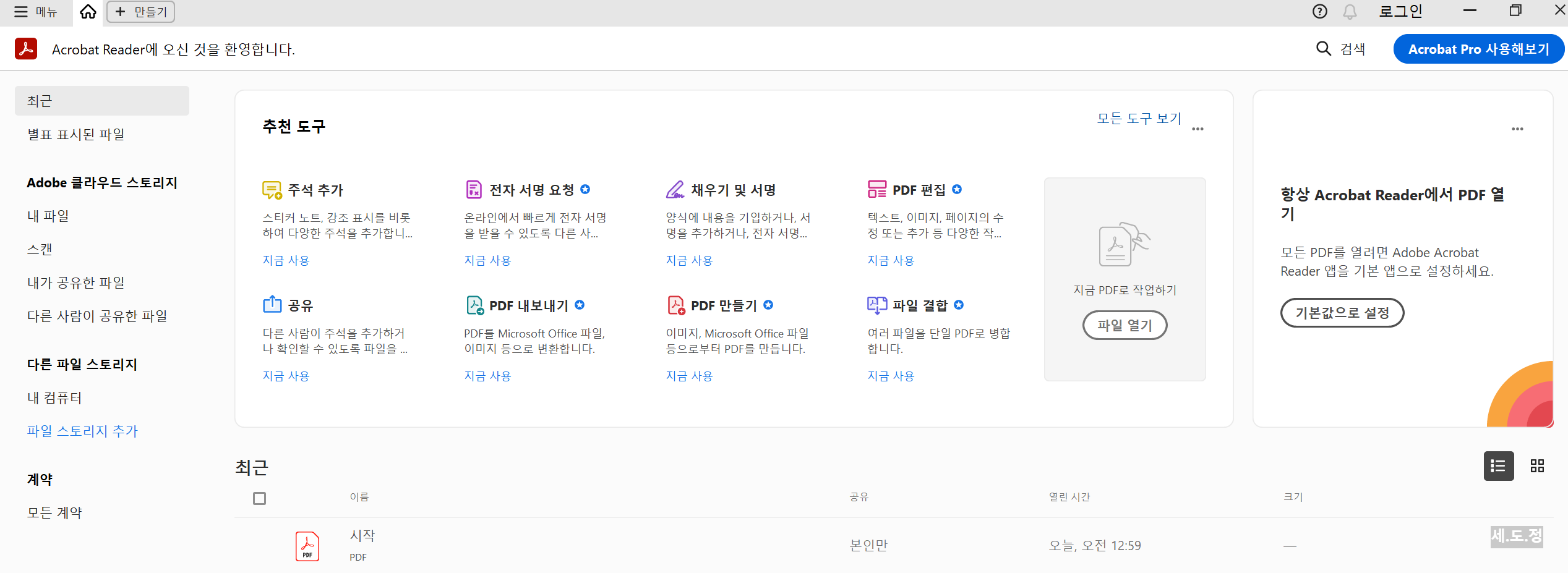Open the notifications bell icon

(1350, 12)
